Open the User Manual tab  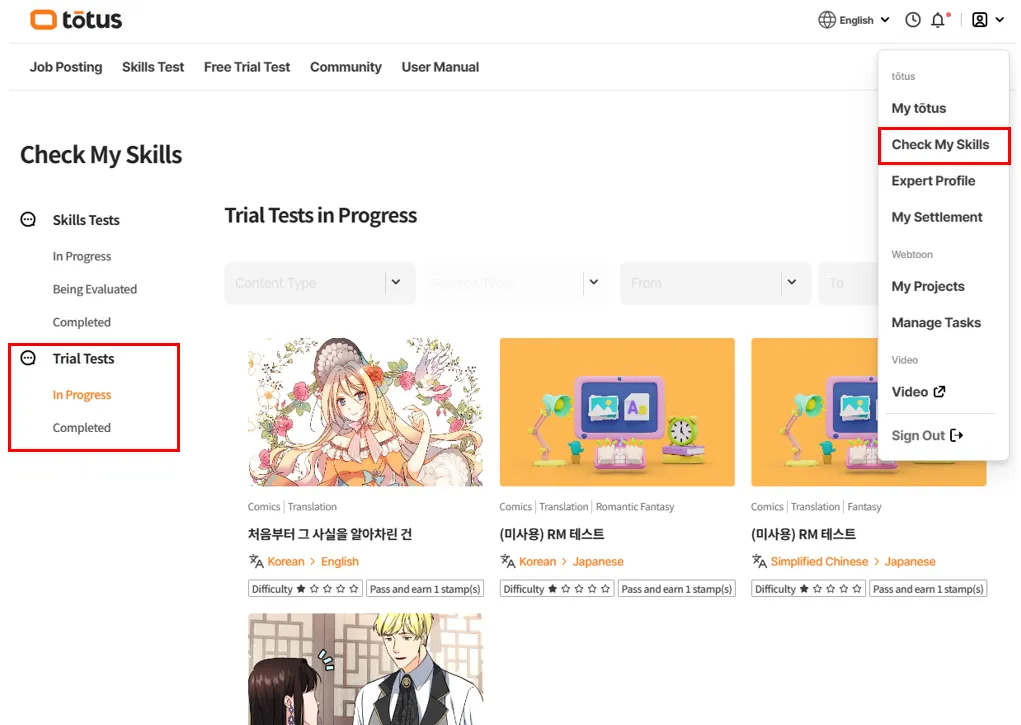(x=440, y=67)
